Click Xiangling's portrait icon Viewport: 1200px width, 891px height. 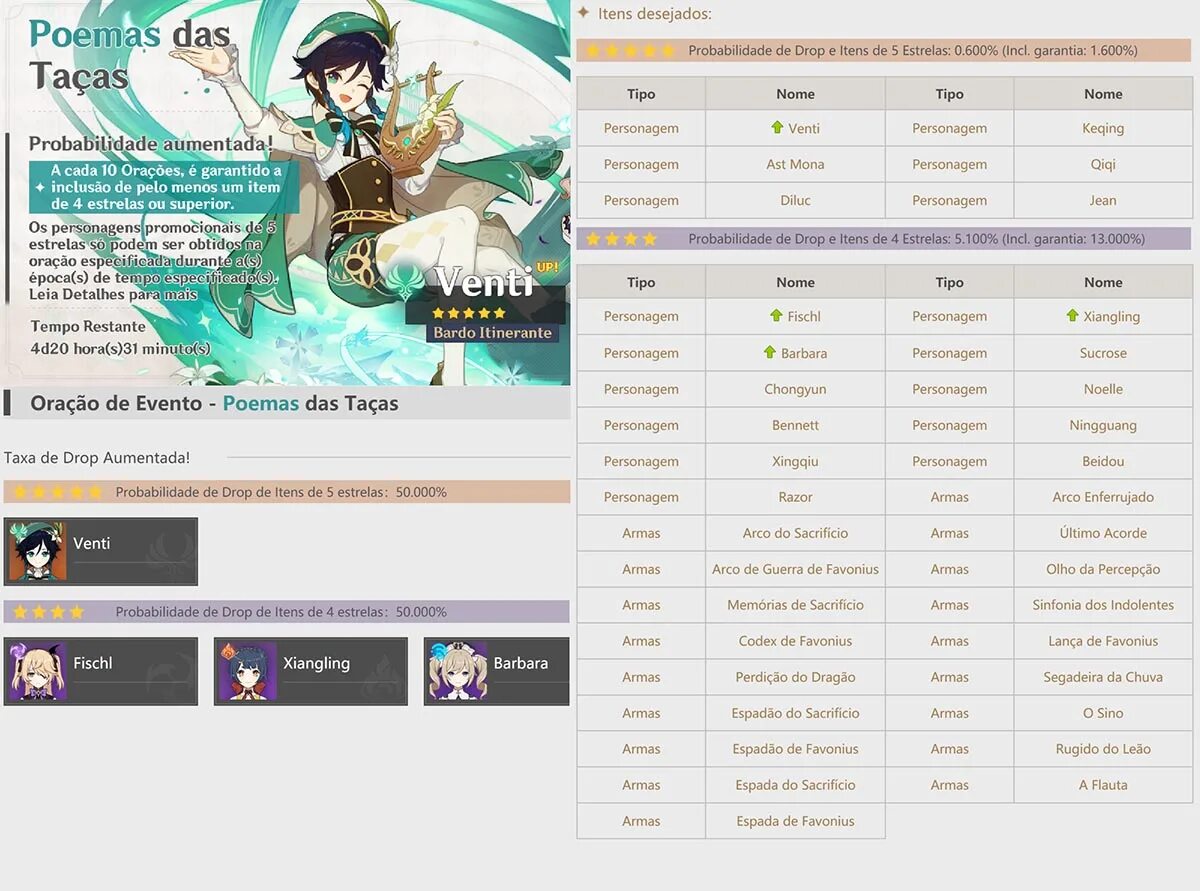tap(248, 671)
